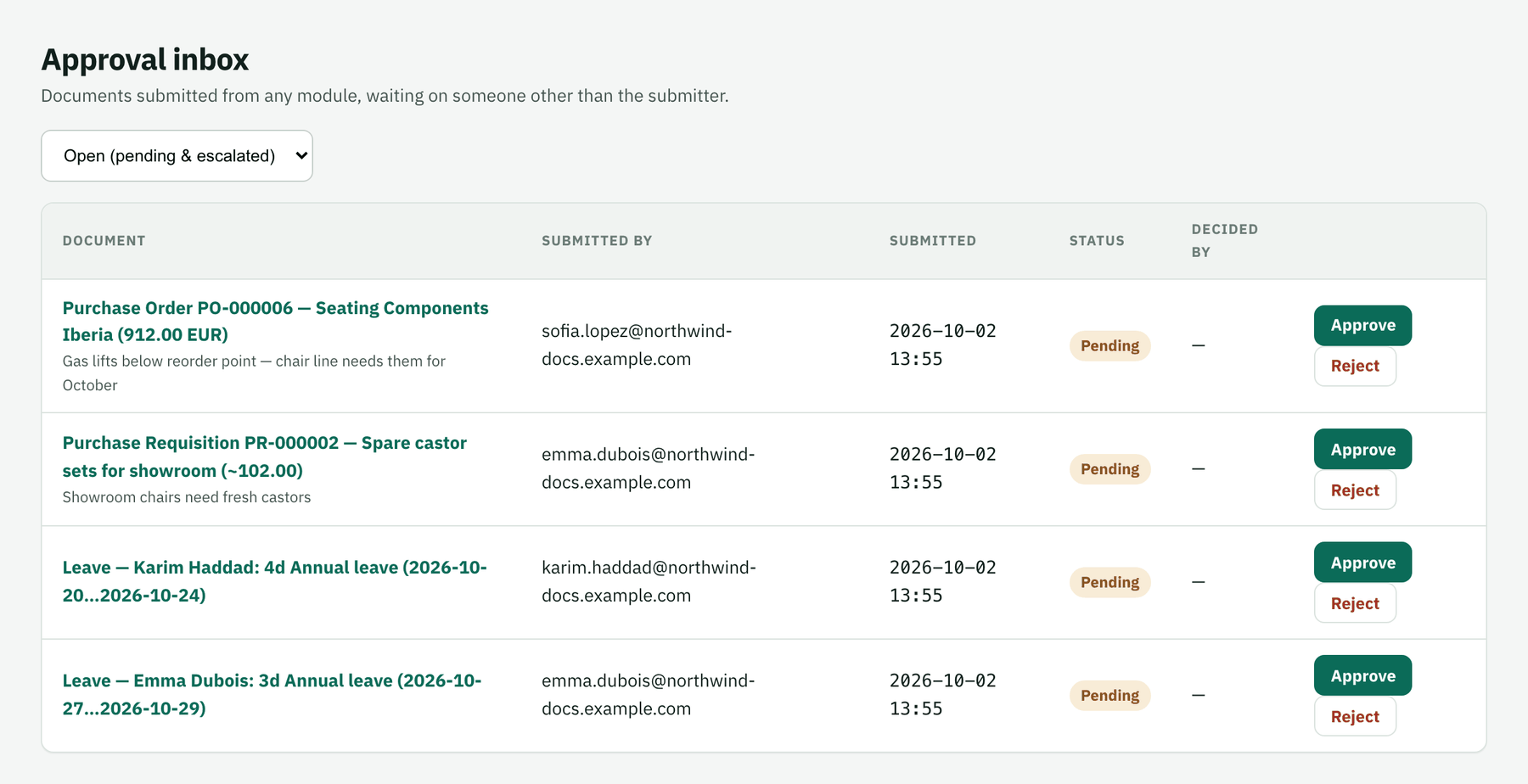This screenshot has height=784, width=1528.
Task: Open Purchase Order PO-000006 document link
Action: [x=276, y=321]
